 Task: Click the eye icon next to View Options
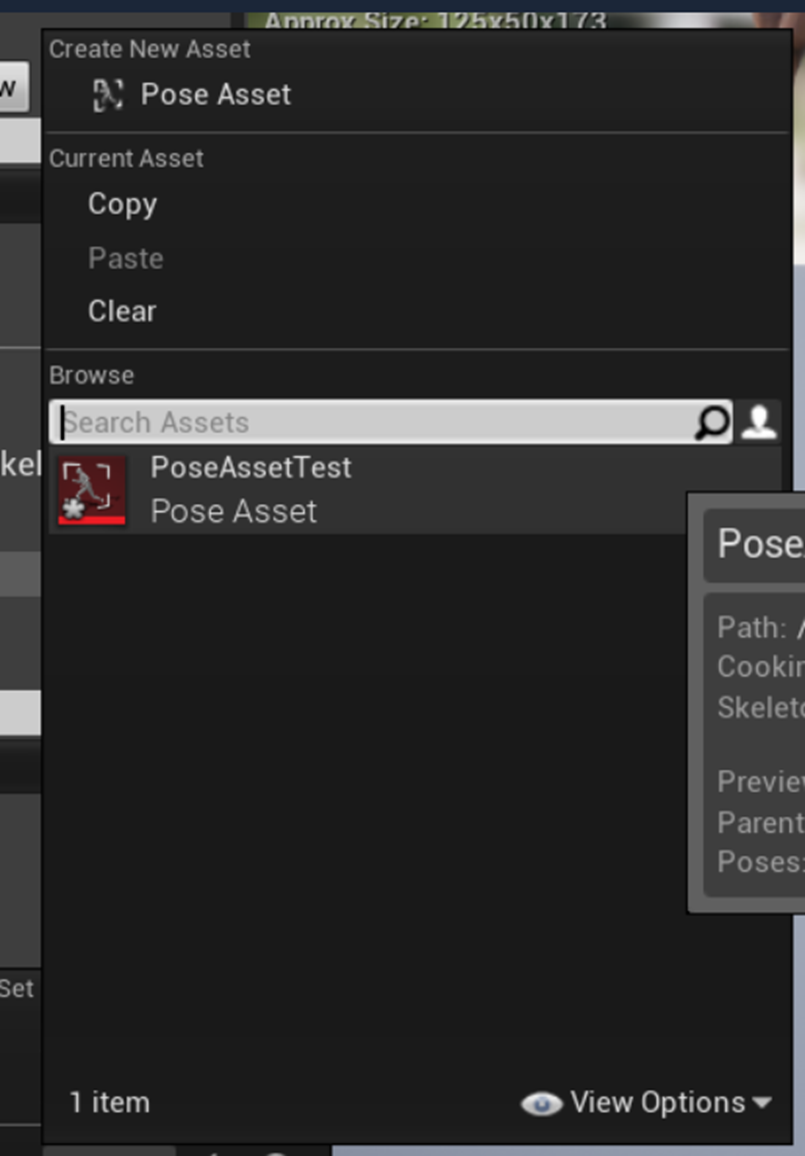(x=542, y=1104)
